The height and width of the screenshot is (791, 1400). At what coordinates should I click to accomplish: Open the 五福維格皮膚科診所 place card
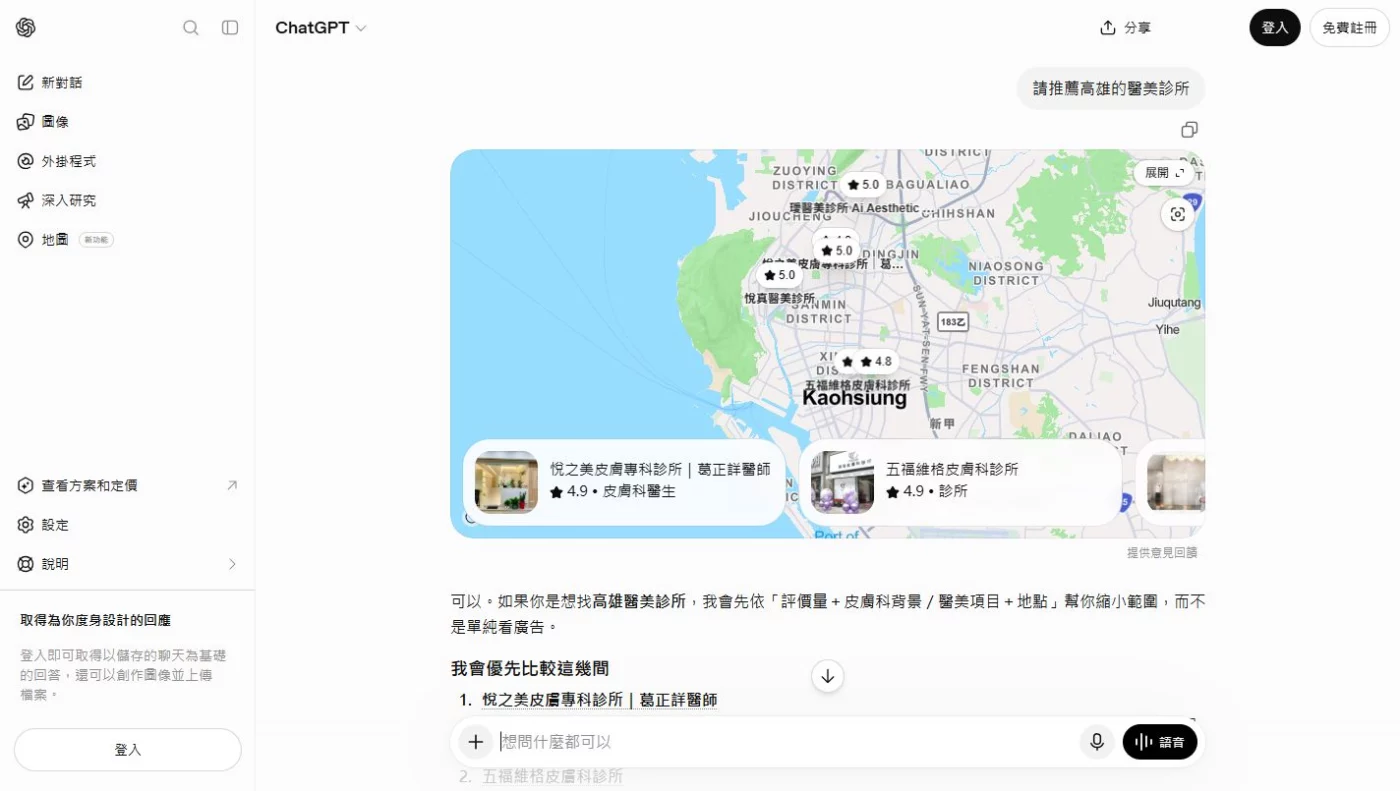click(960, 482)
